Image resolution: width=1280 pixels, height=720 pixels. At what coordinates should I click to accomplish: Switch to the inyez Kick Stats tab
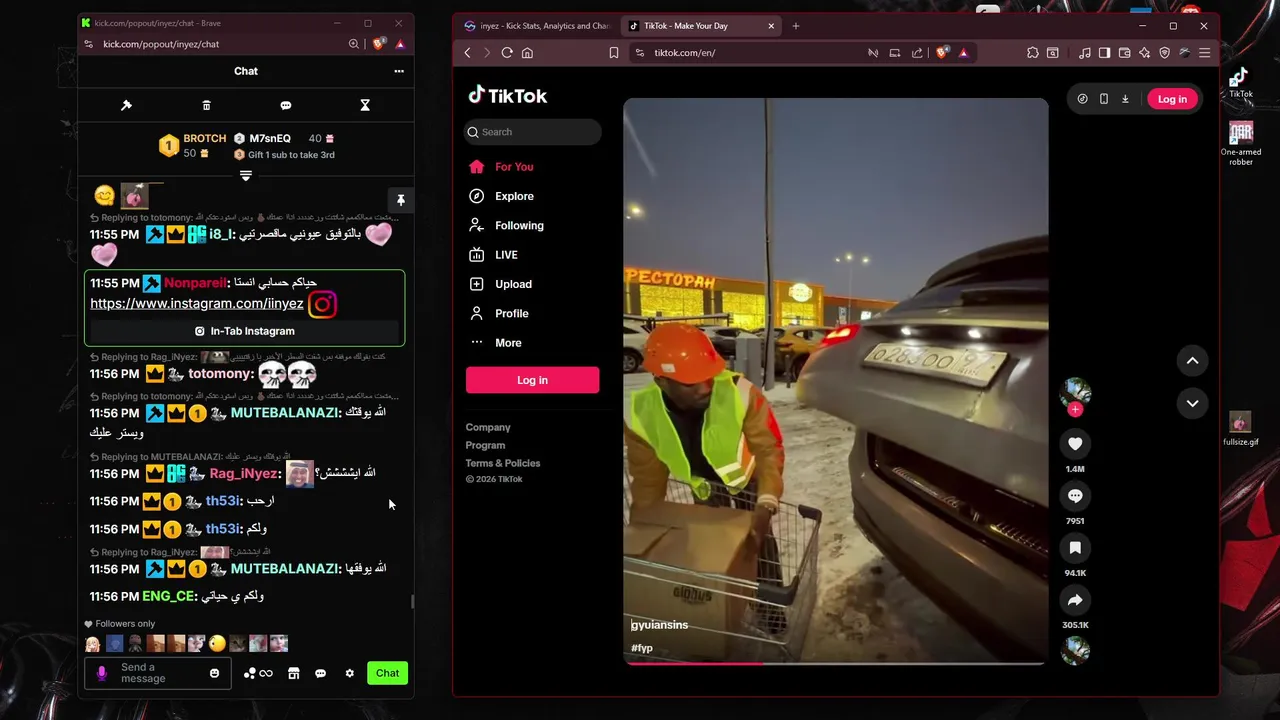(x=537, y=26)
